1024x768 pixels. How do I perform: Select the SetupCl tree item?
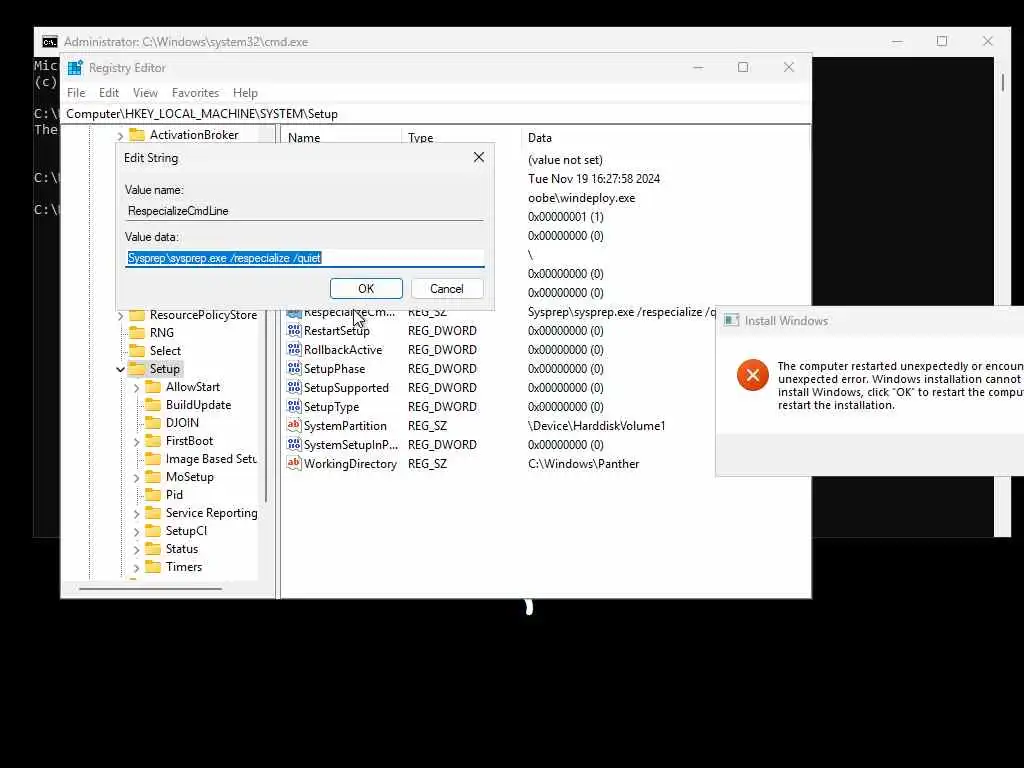186,531
